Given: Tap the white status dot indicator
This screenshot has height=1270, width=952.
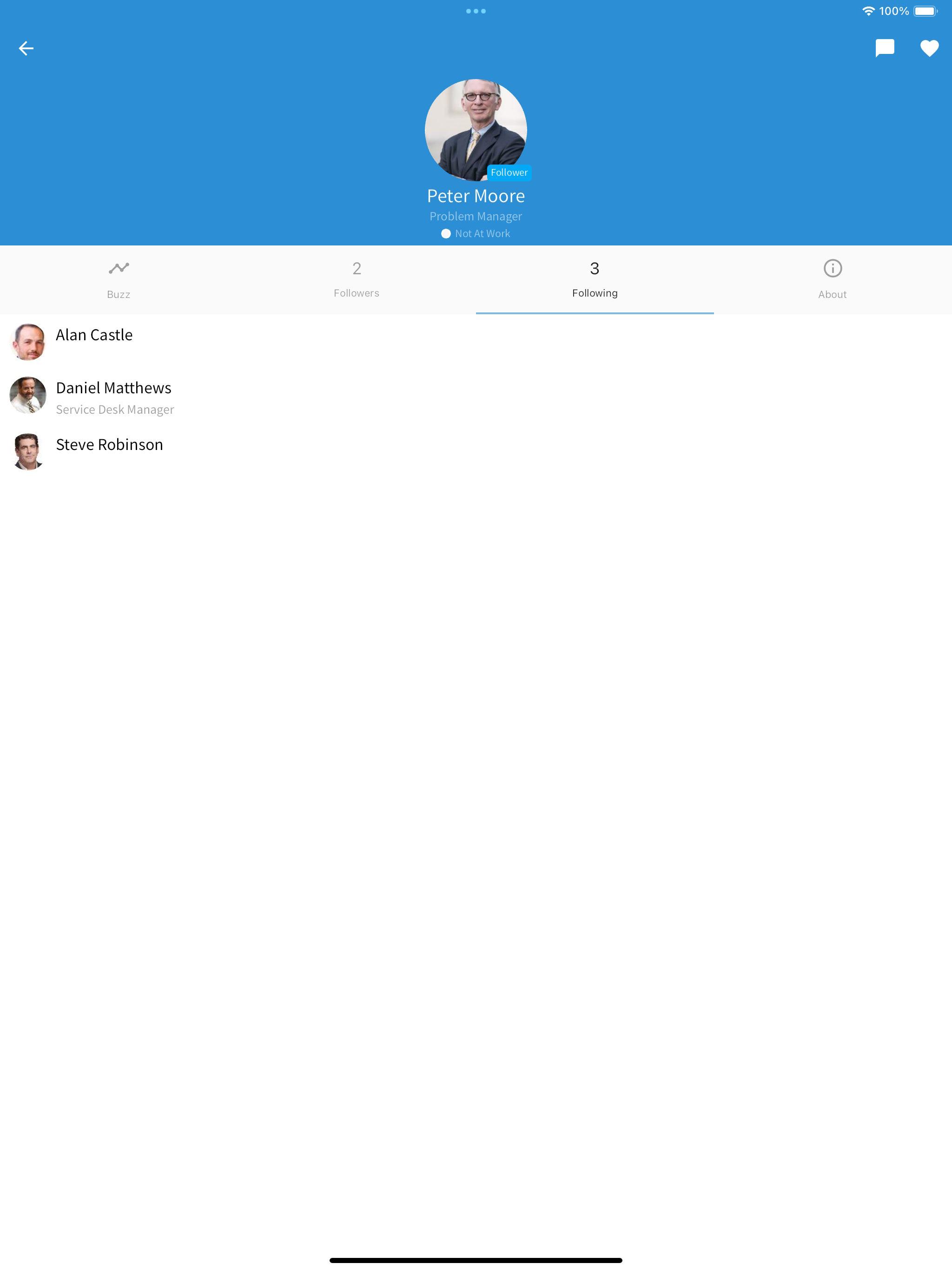Looking at the screenshot, I should (x=446, y=234).
